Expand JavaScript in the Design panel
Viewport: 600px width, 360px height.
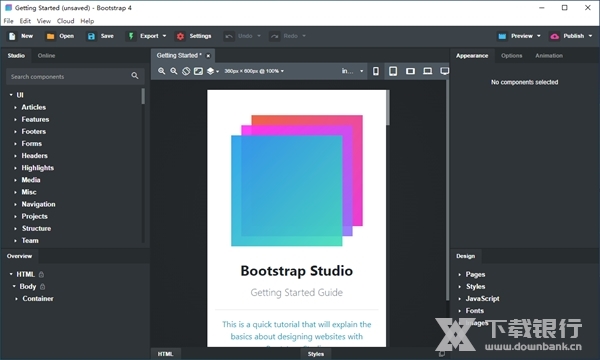tap(460, 299)
